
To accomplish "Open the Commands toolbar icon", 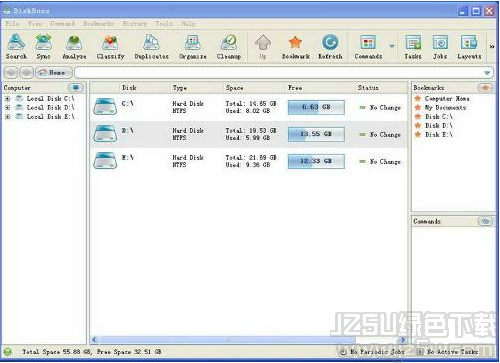I will 368,47.
